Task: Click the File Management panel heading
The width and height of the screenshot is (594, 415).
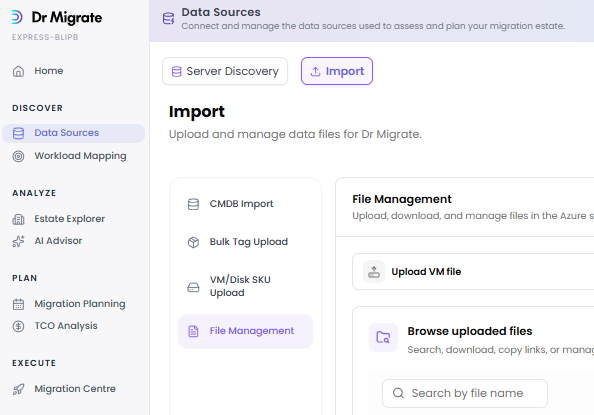Action: click(402, 199)
